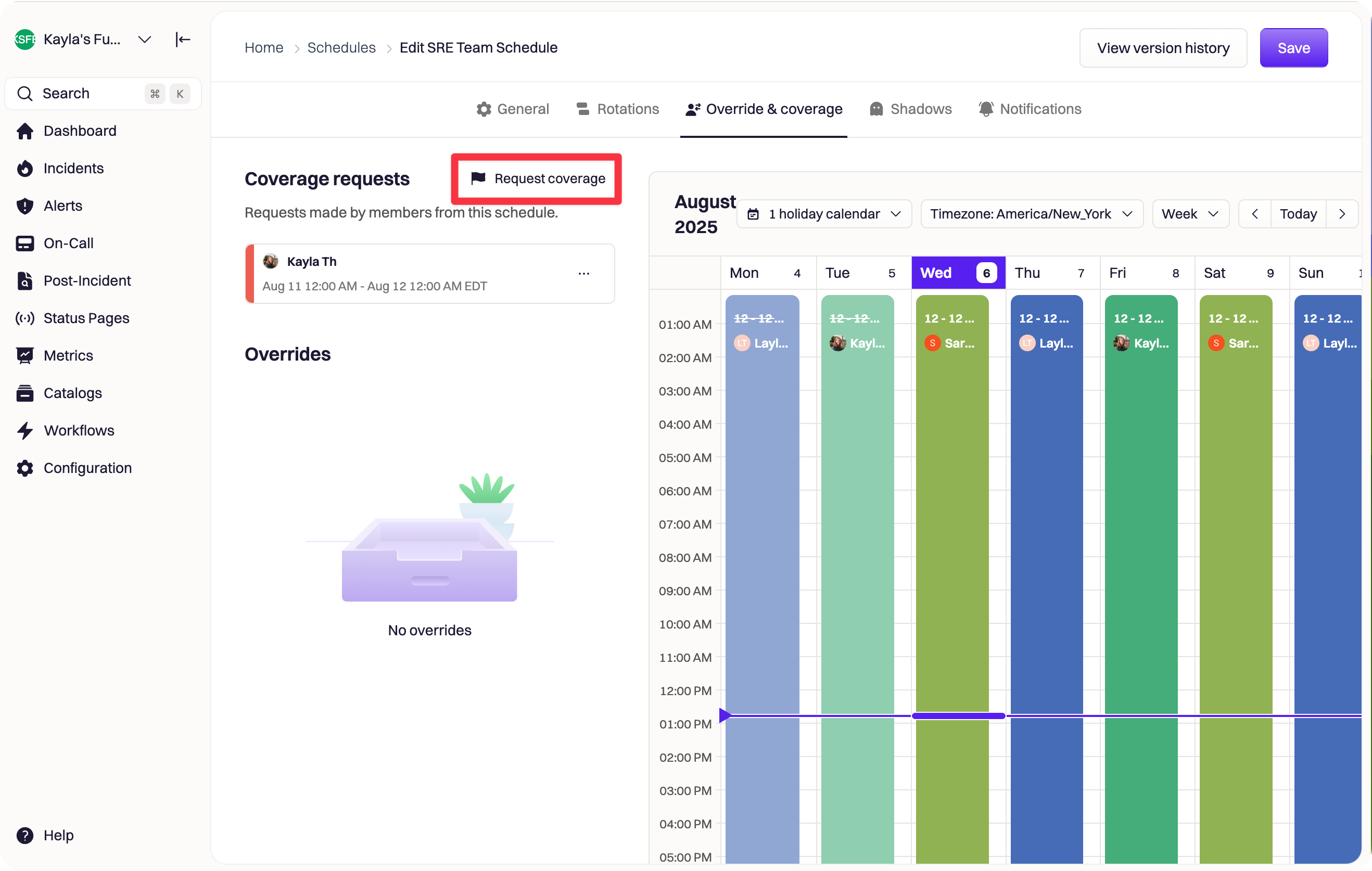Open three-dot menu on Kayla Th request
This screenshot has width=1372, height=871.
583,274
